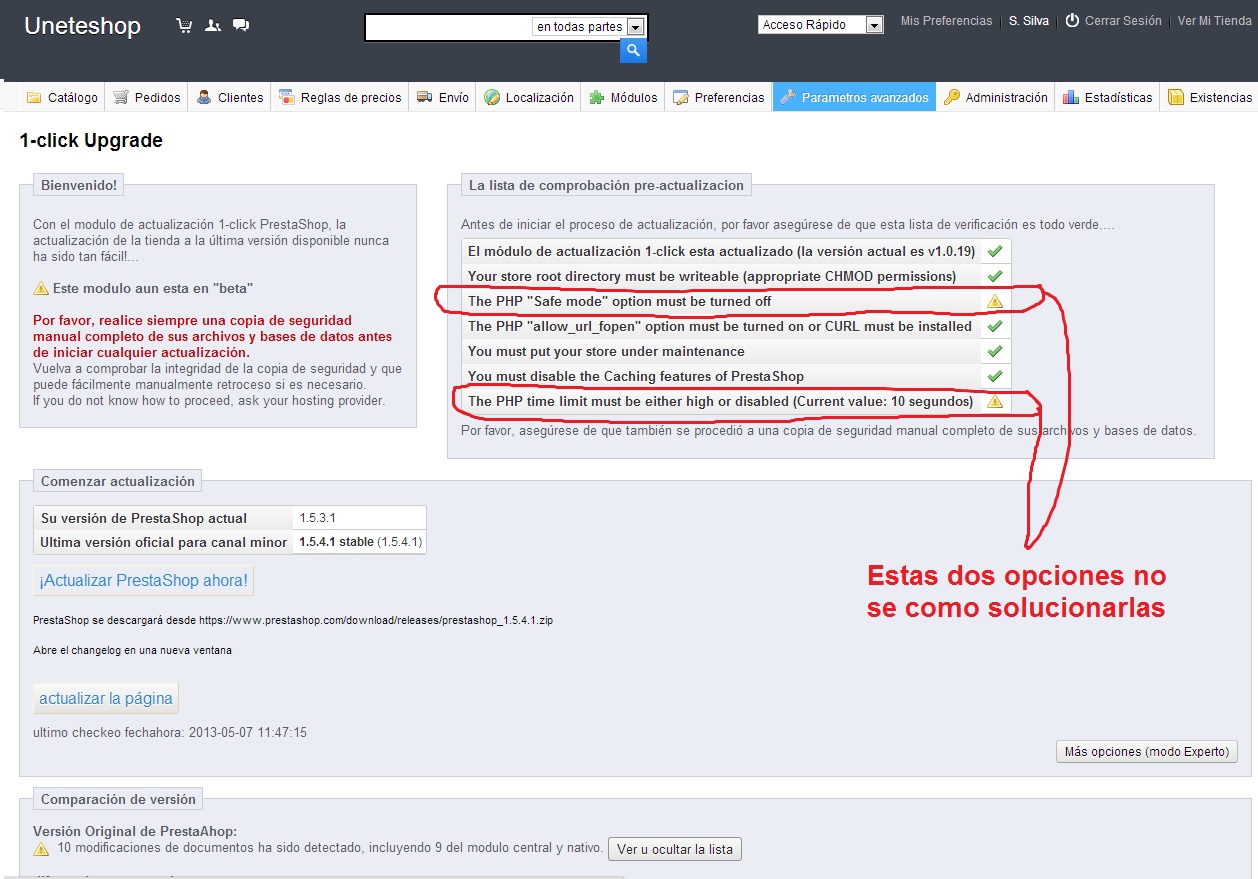This screenshot has width=1258, height=879.
Task: Click the Parametros avanzados wrench icon
Action: point(788,97)
